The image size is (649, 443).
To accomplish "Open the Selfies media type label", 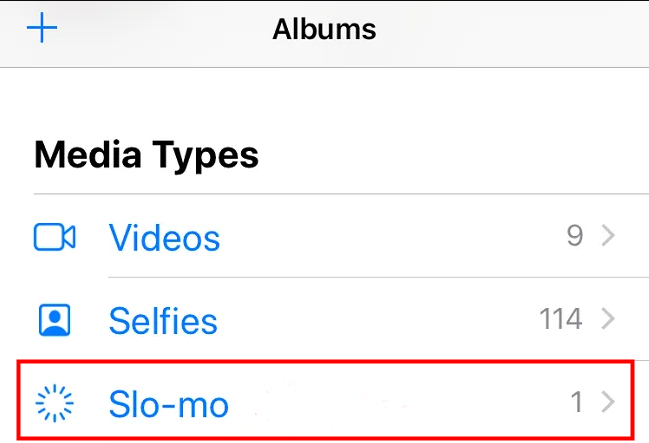I will point(163,320).
